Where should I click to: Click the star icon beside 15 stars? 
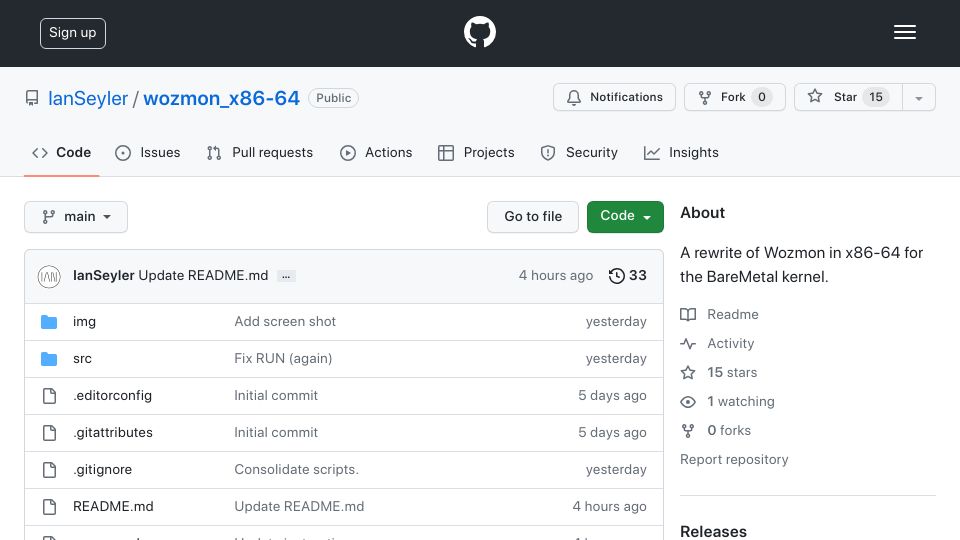tap(688, 373)
